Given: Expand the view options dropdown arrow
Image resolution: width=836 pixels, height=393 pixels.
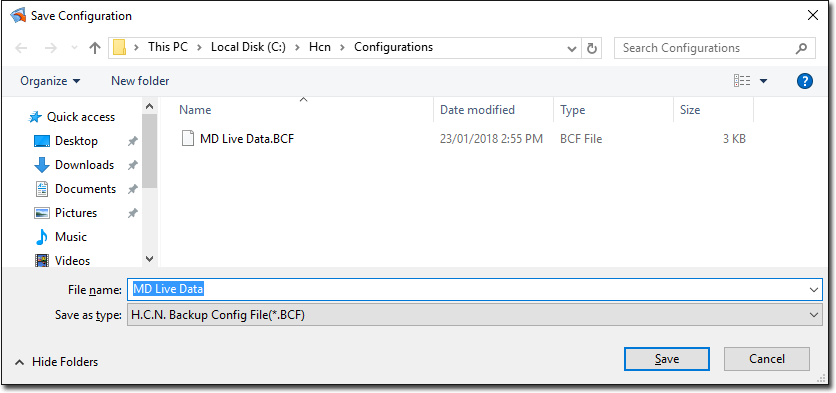Looking at the screenshot, I should pyautogui.click(x=763, y=81).
